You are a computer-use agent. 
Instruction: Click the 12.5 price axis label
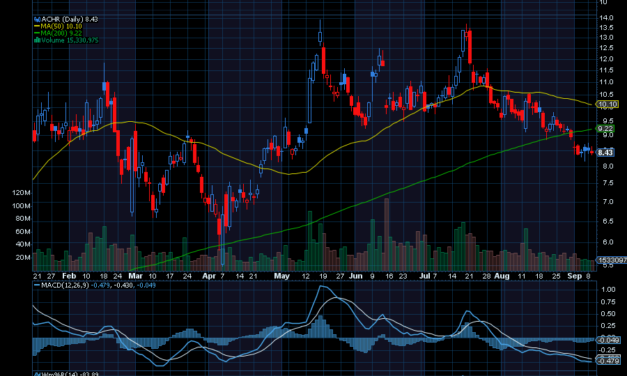(x=606, y=48)
